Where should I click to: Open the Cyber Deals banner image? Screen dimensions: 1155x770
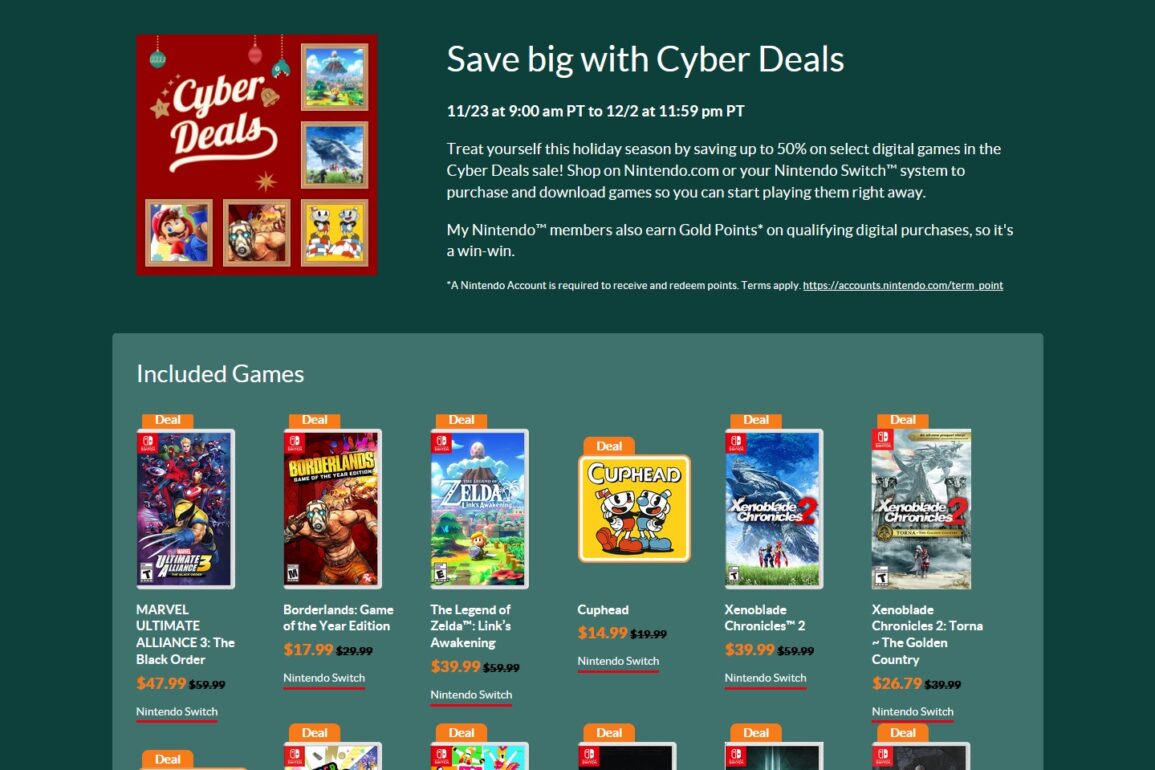(256, 155)
